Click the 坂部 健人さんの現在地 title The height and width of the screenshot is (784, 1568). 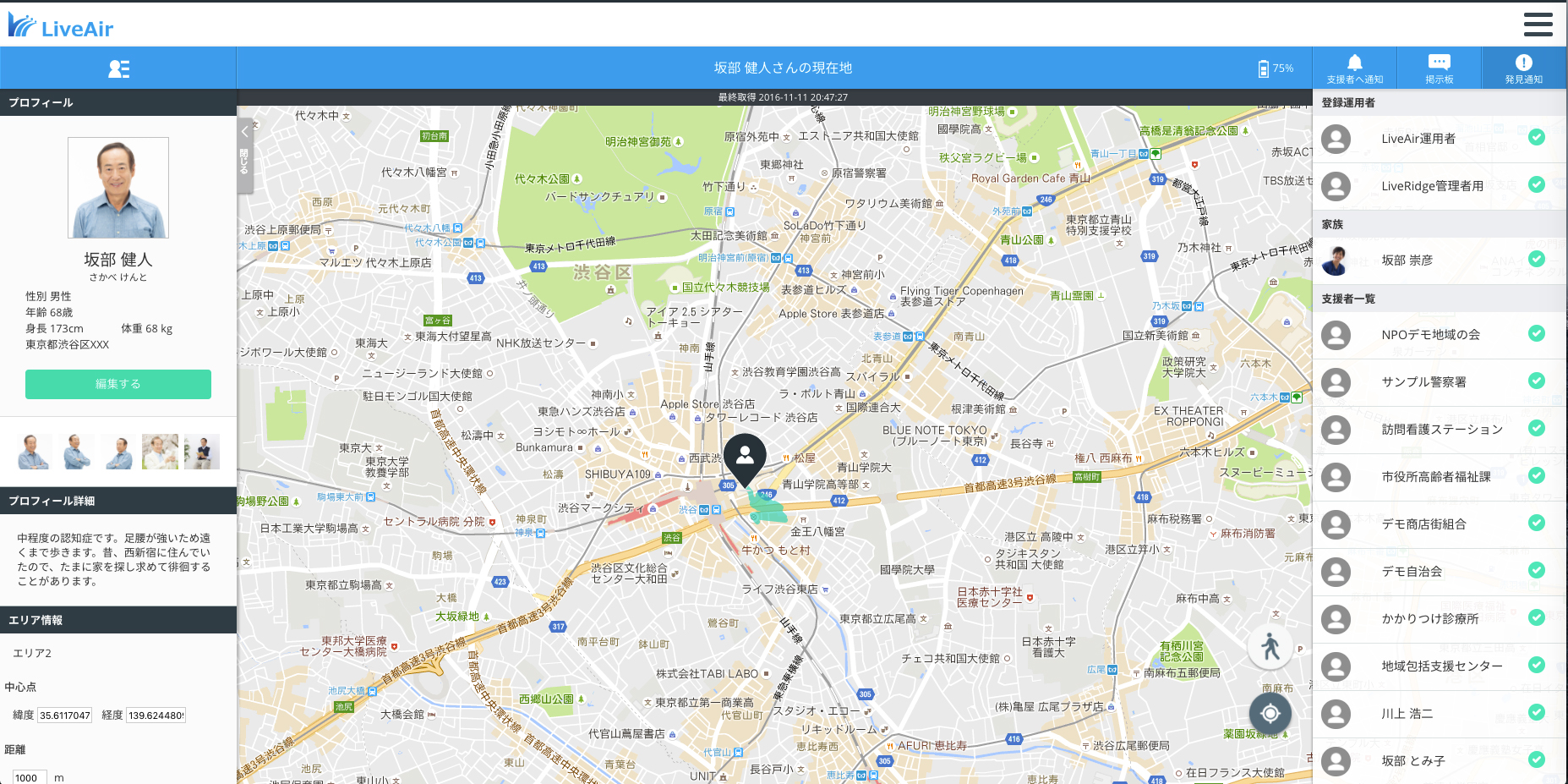783,68
